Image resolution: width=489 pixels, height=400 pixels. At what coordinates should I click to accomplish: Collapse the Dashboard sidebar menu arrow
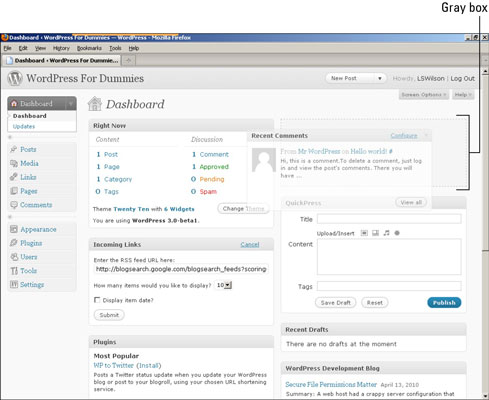pyautogui.click(x=71, y=104)
